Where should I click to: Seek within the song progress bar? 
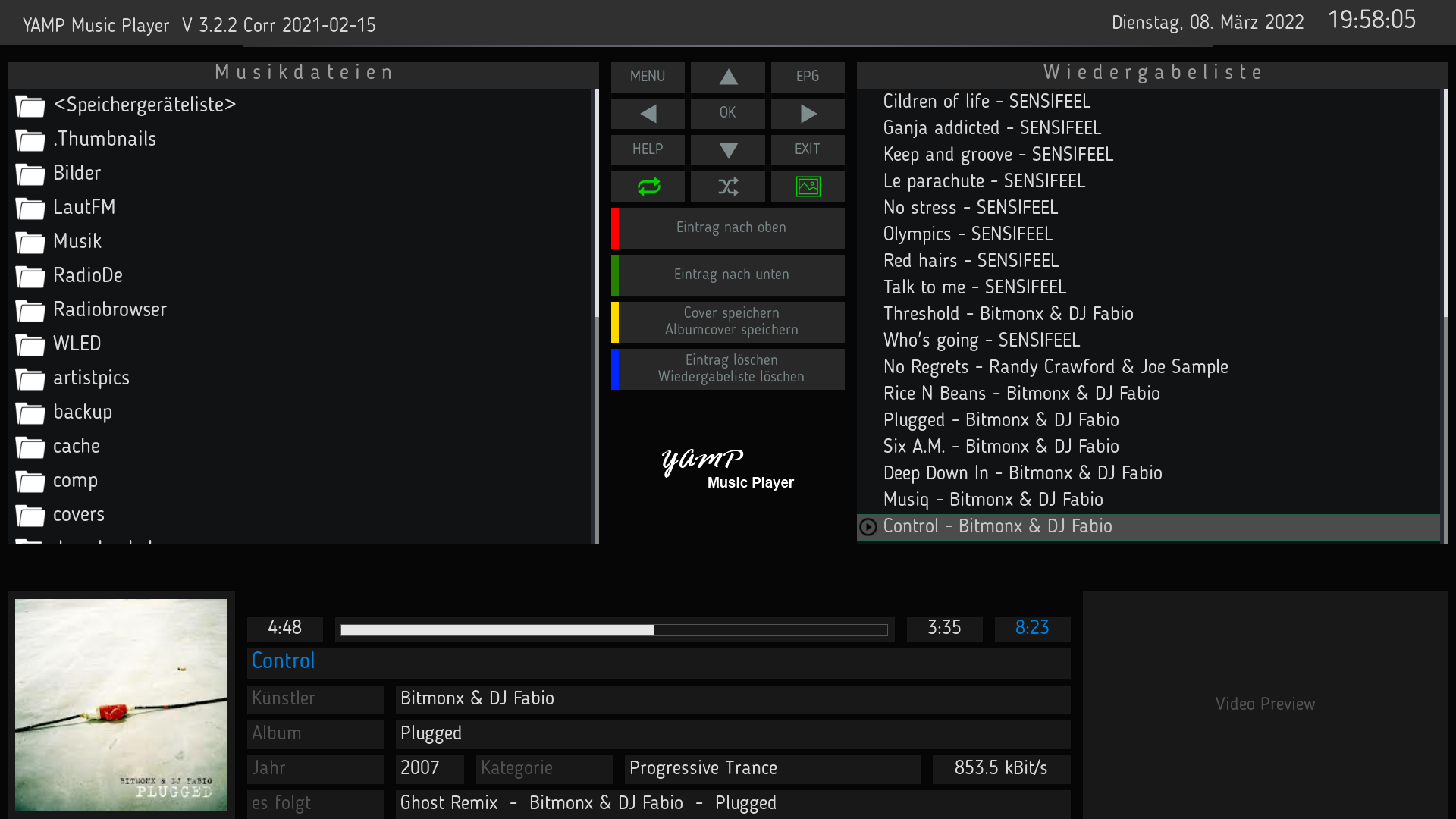click(614, 630)
